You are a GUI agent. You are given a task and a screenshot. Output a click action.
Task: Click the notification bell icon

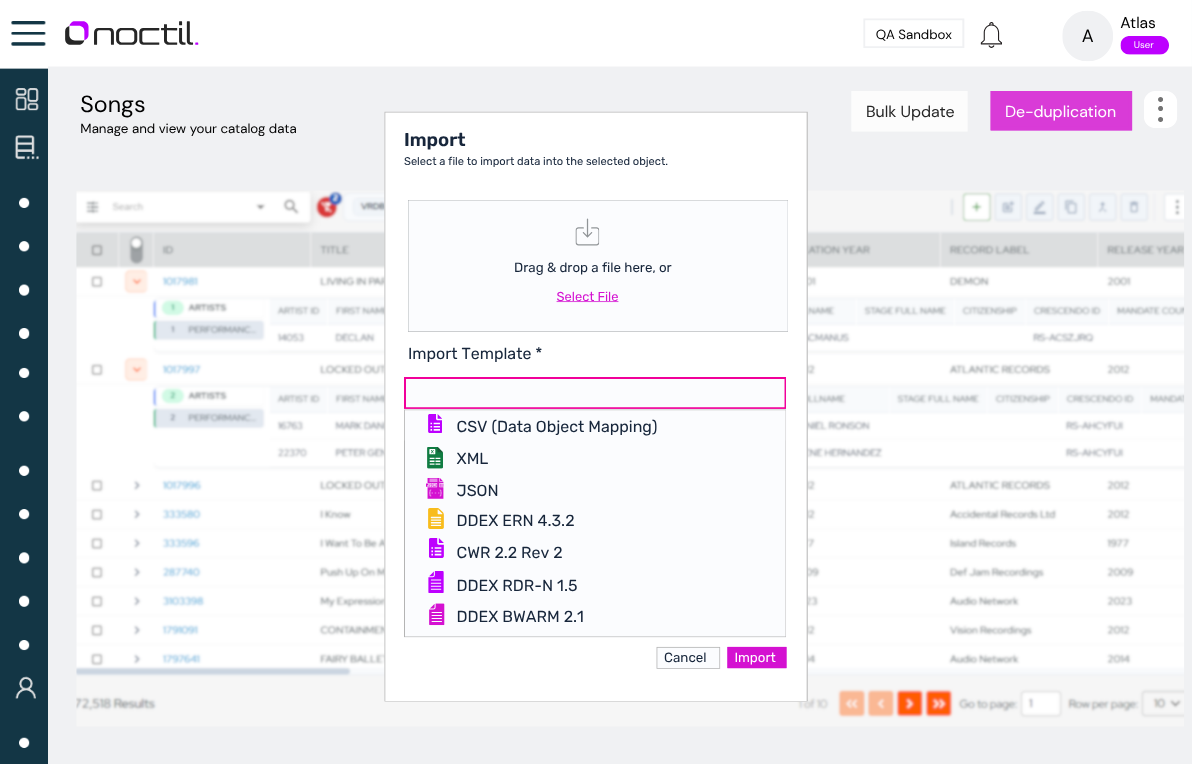pyautogui.click(x=991, y=35)
